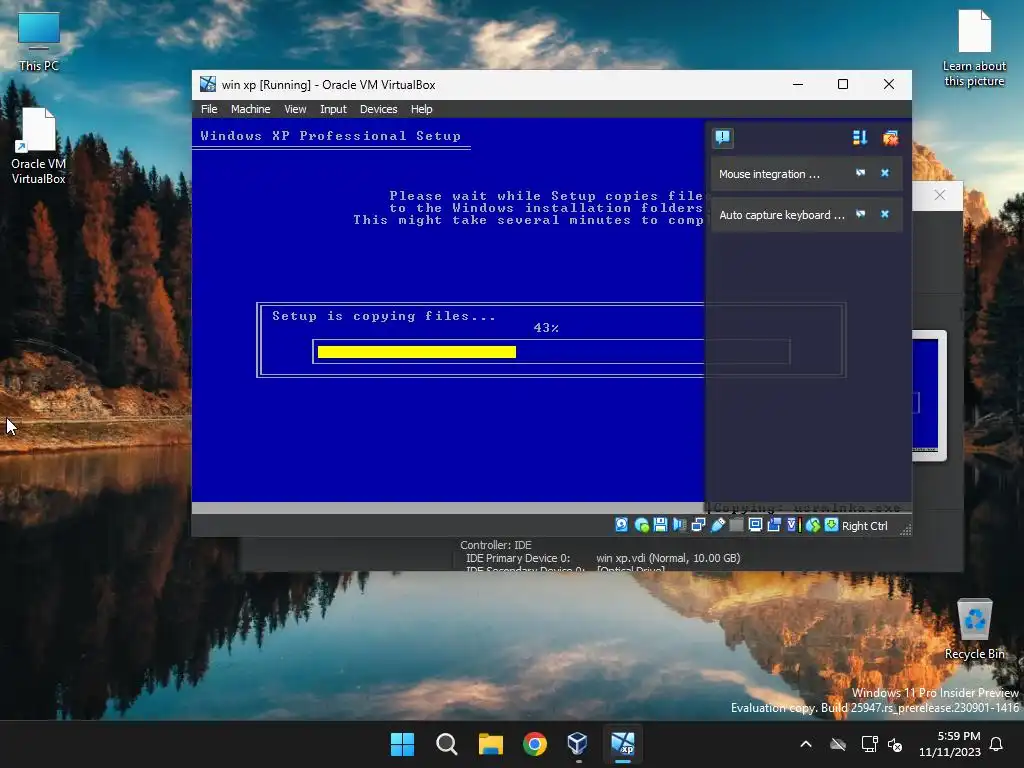Screen dimensions: 1024x768
Task: Show hidden system tray icons
Action: [x=806, y=744]
